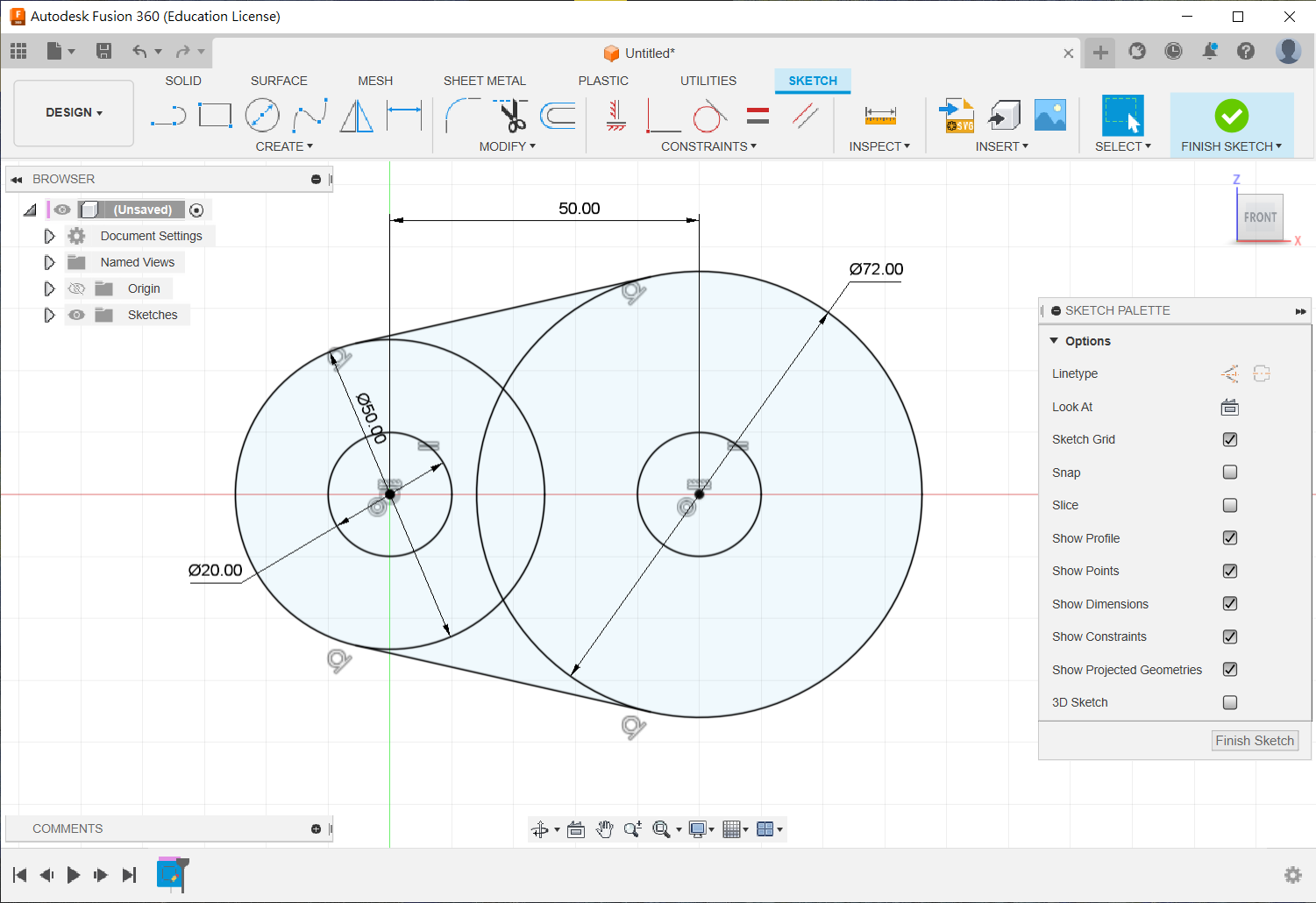Hide the Sketches folder visibility eye

pyautogui.click(x=77, y=315)
